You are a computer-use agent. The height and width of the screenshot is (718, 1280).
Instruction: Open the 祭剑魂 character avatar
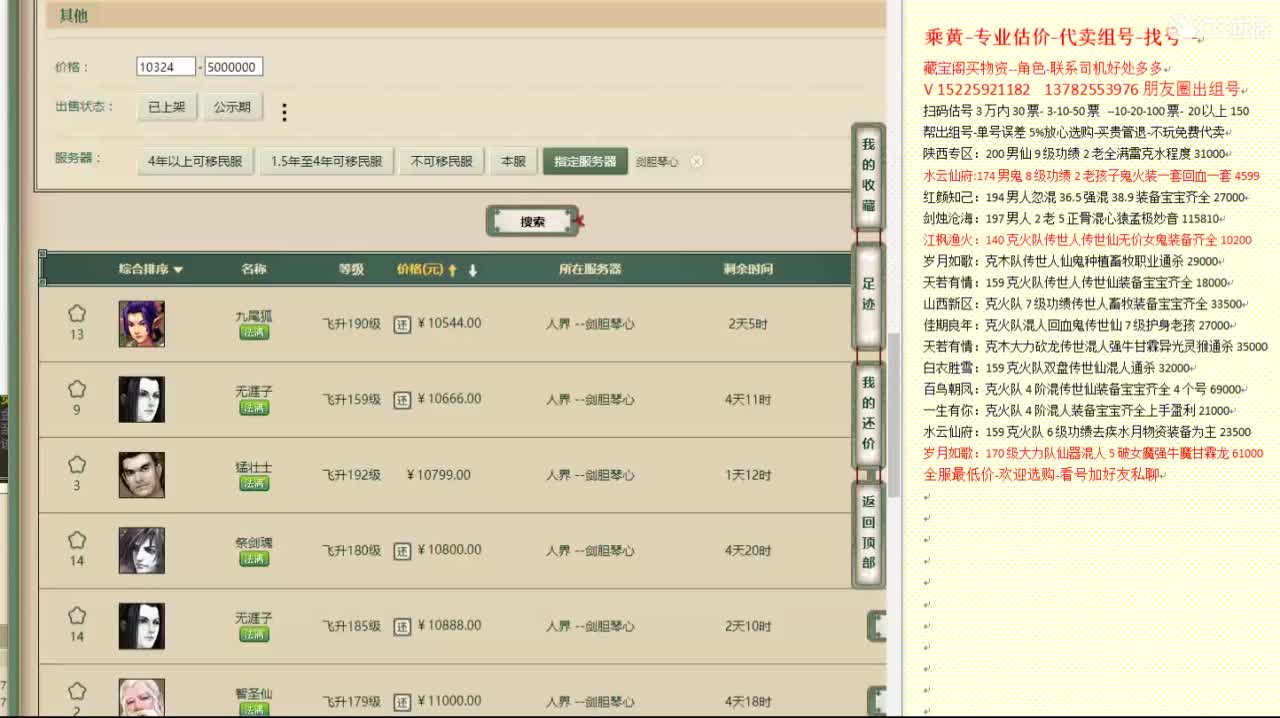pyautogui.click(x=142, y=550)
